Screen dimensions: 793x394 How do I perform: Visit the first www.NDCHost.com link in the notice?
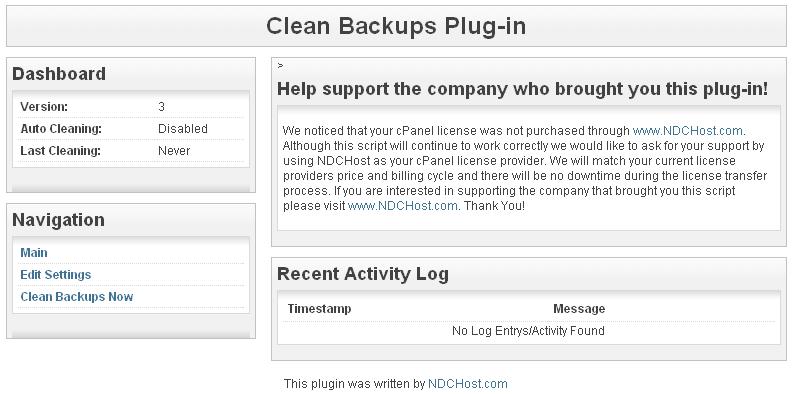688,130
